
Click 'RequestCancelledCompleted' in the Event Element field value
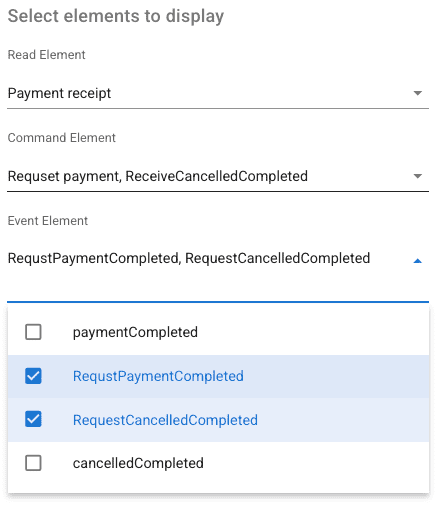pos(278,258)
